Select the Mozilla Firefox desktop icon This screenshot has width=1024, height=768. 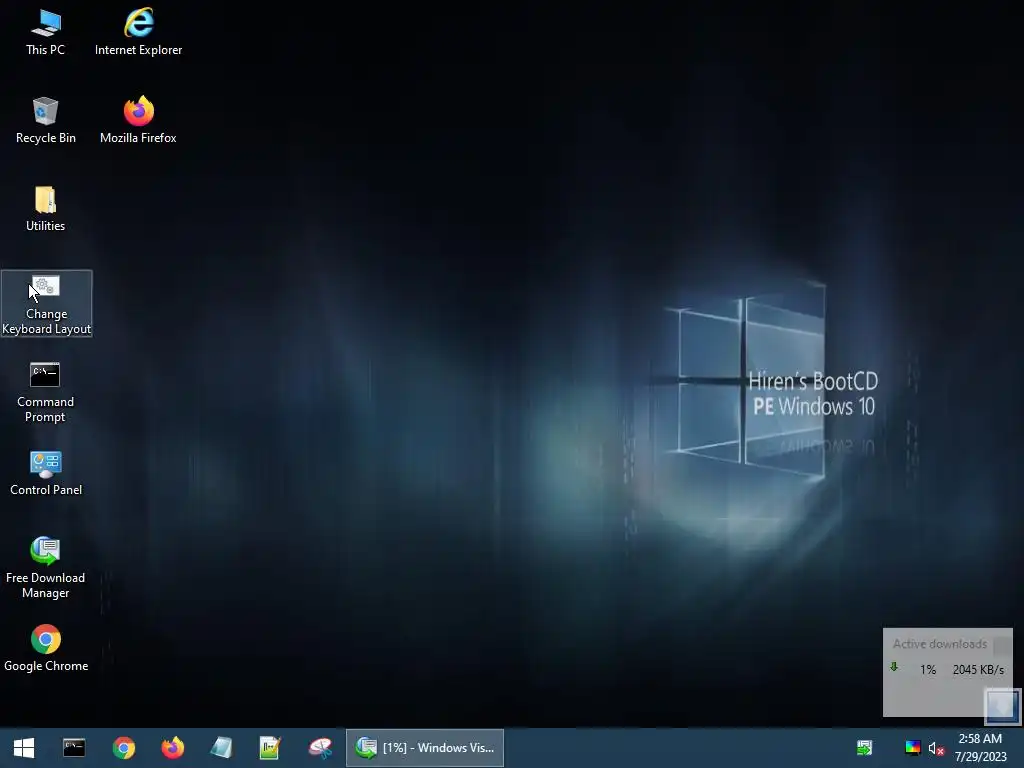138,120
